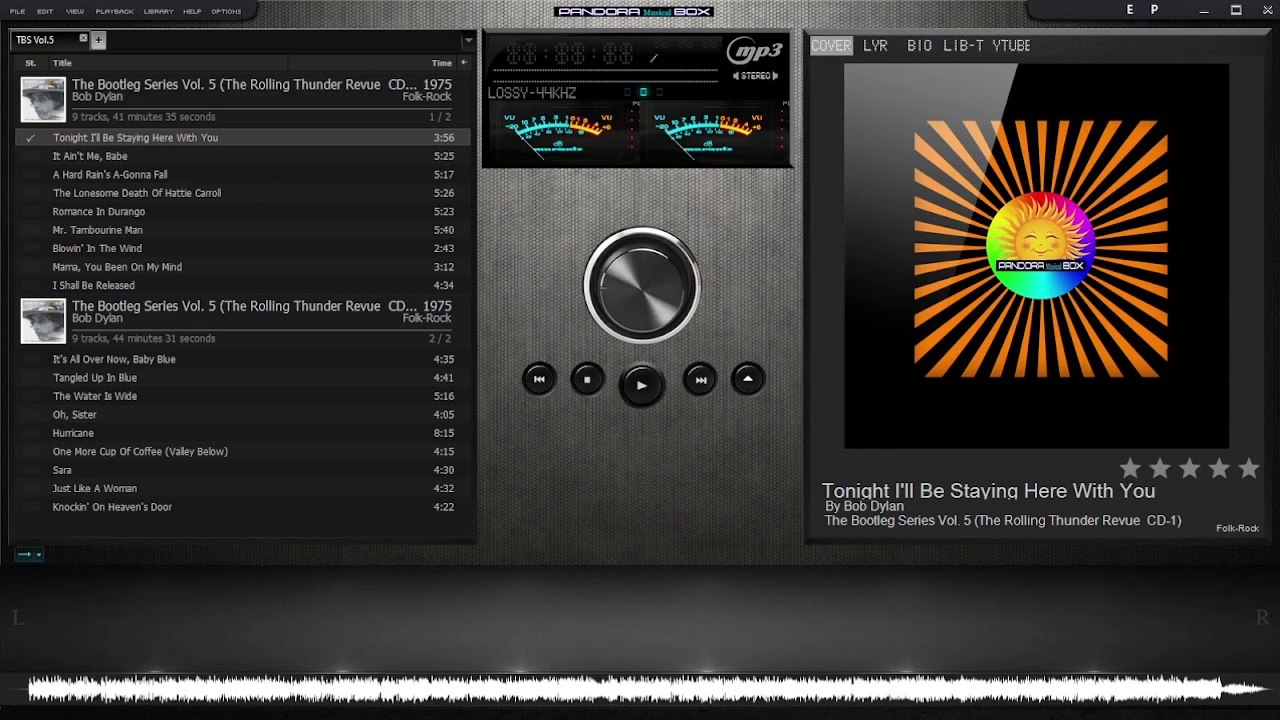Open the Options menu
This screenshot has height=720, width=1280.
(226, 11)
